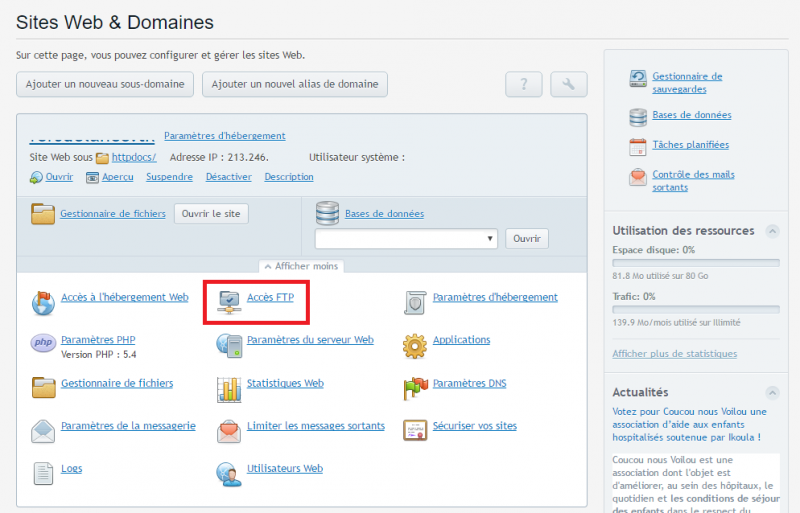800x513 pixels.
Task: Collapse the Actualités panel
Action: tap(772, 393)
